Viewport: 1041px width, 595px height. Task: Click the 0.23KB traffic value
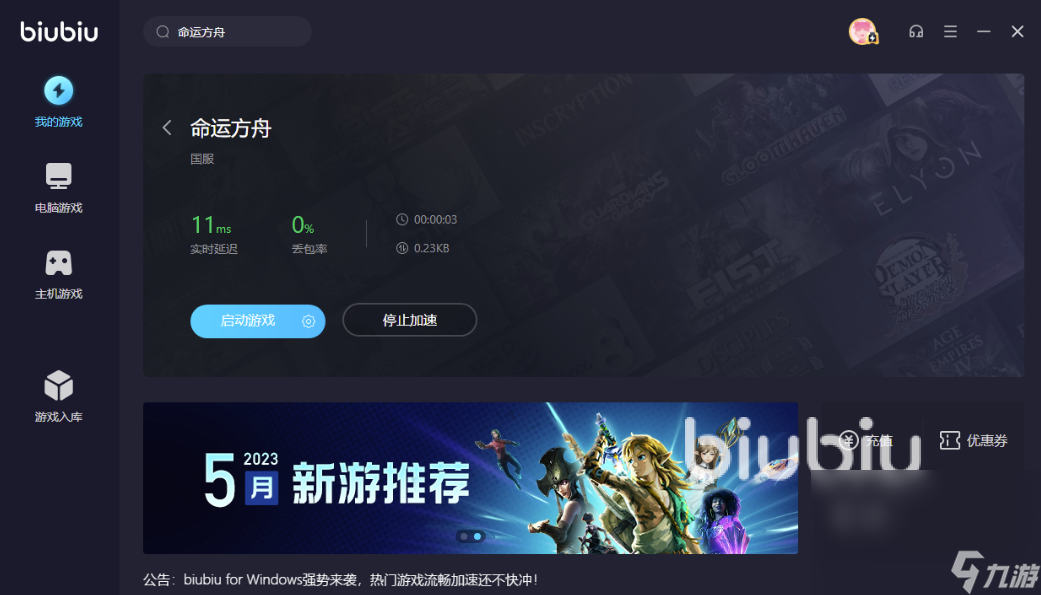432,248
